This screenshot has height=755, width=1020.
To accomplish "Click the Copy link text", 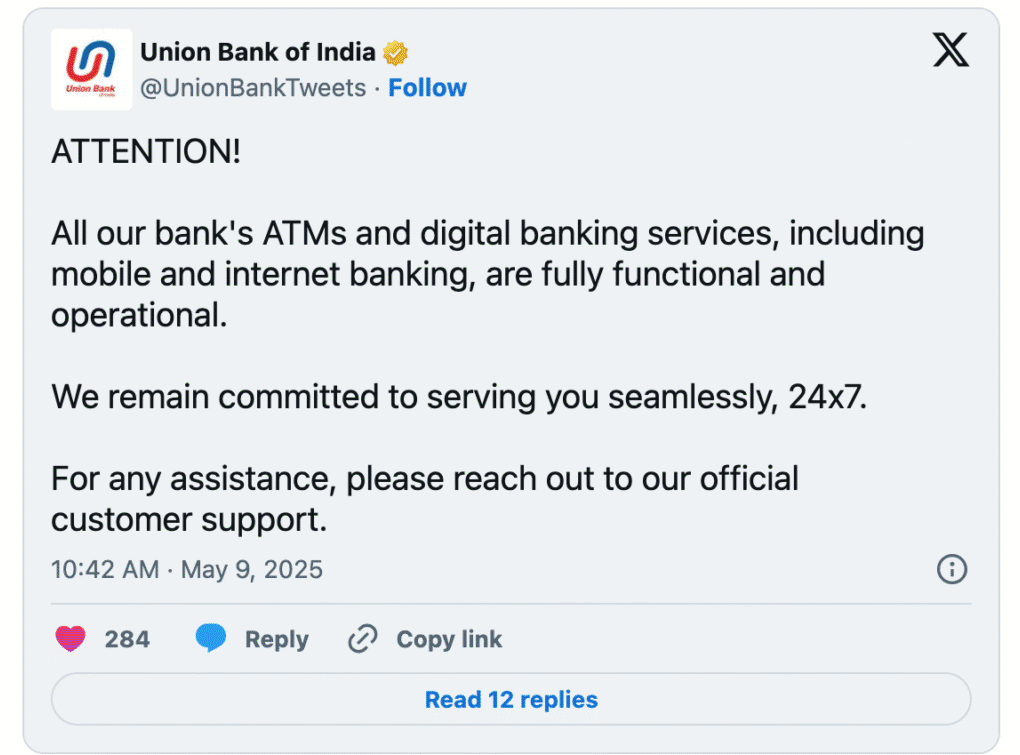I will coord(449,639).
